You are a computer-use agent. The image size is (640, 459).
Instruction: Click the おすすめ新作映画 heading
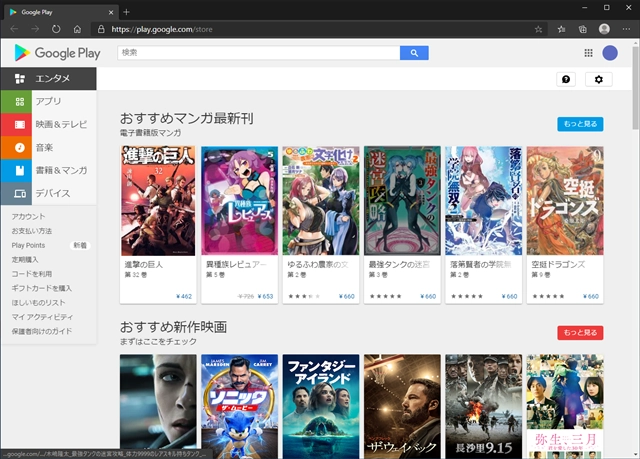(x=173, y=327)
